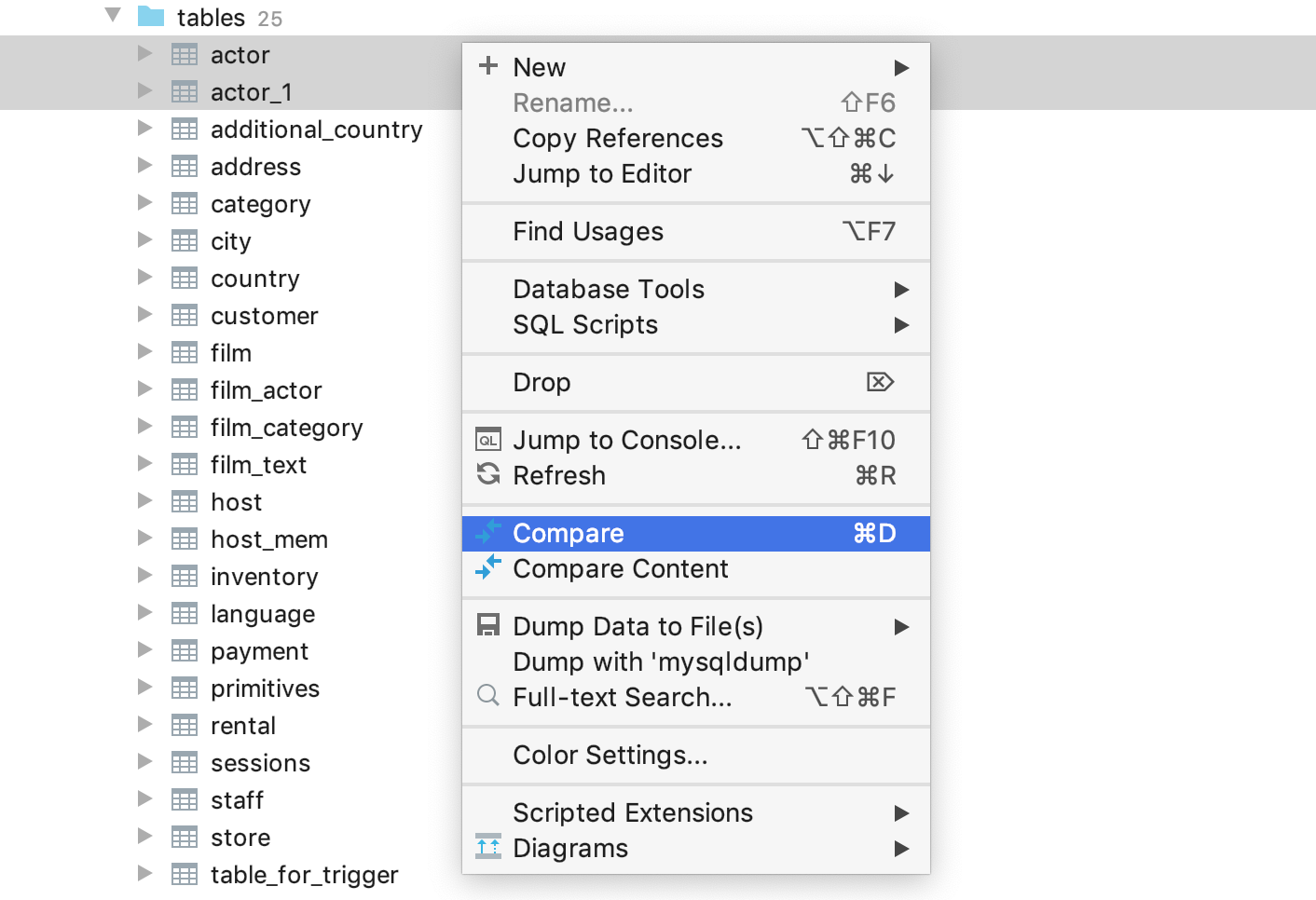Expand the payment table node

click(x=144, y=650)
